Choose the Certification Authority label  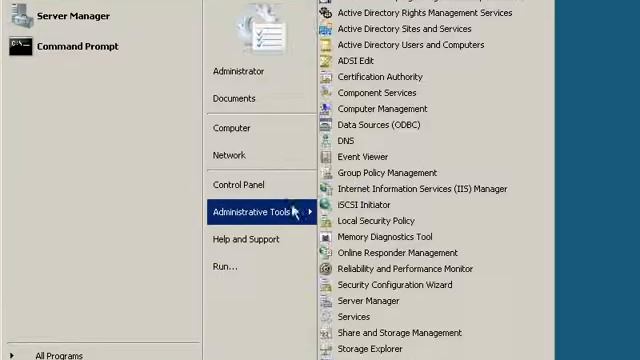(x=380, y=77)
